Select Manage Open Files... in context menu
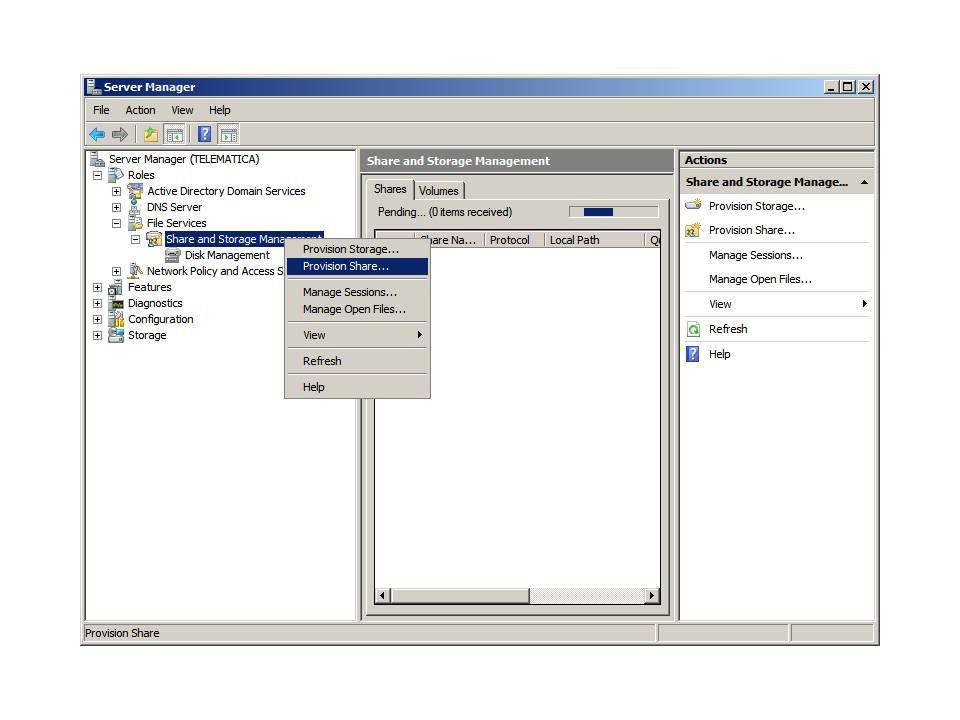 pyautogui.click(x=354, y=309)
